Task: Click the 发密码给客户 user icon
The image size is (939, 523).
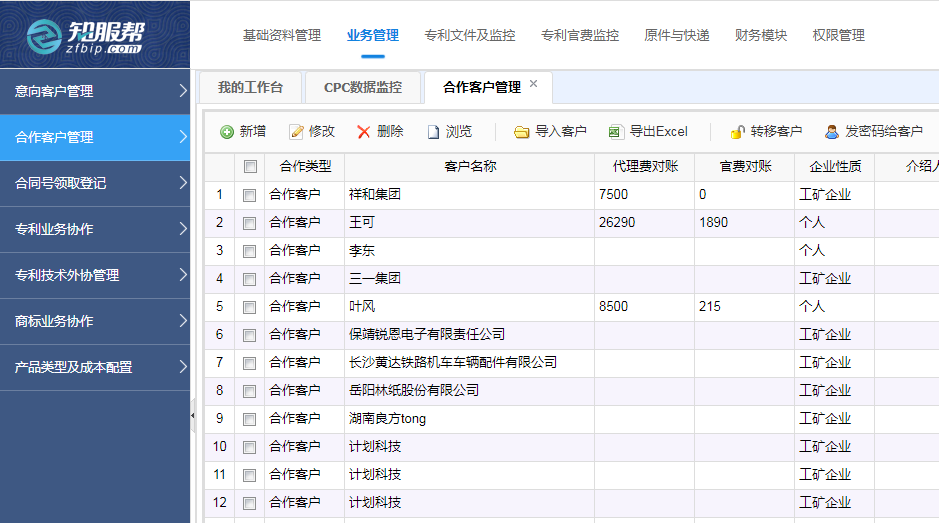Action: pyautogui.click(x=832, y=132)
